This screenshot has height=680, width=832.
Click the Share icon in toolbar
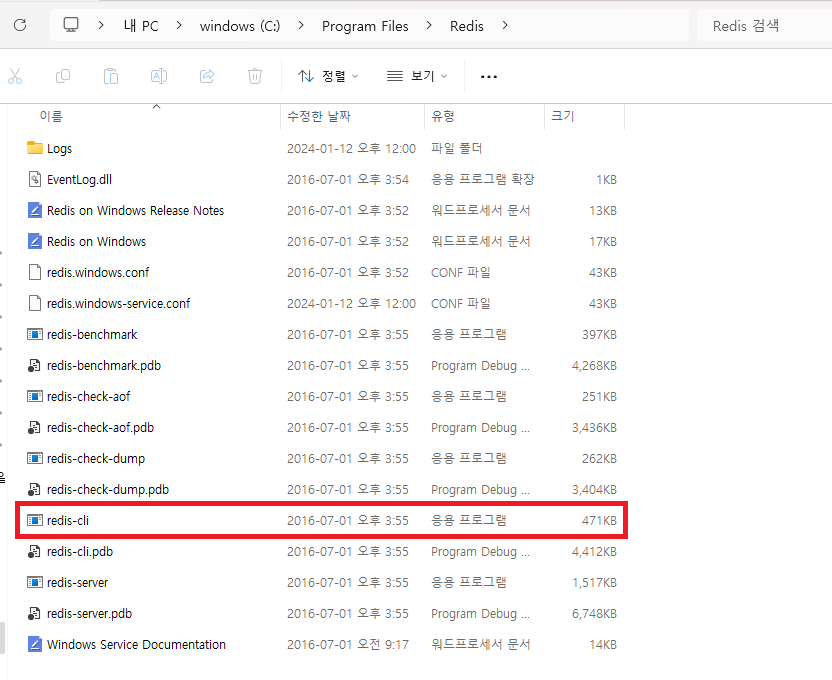click(207, 76)
